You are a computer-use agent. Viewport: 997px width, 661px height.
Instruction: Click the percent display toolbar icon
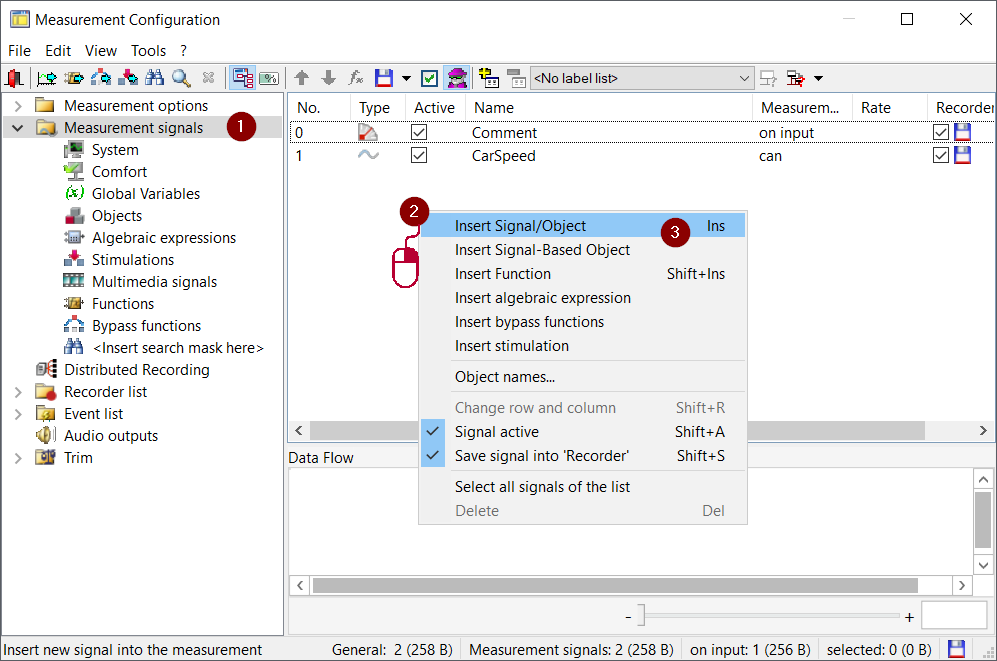point(268,78)
